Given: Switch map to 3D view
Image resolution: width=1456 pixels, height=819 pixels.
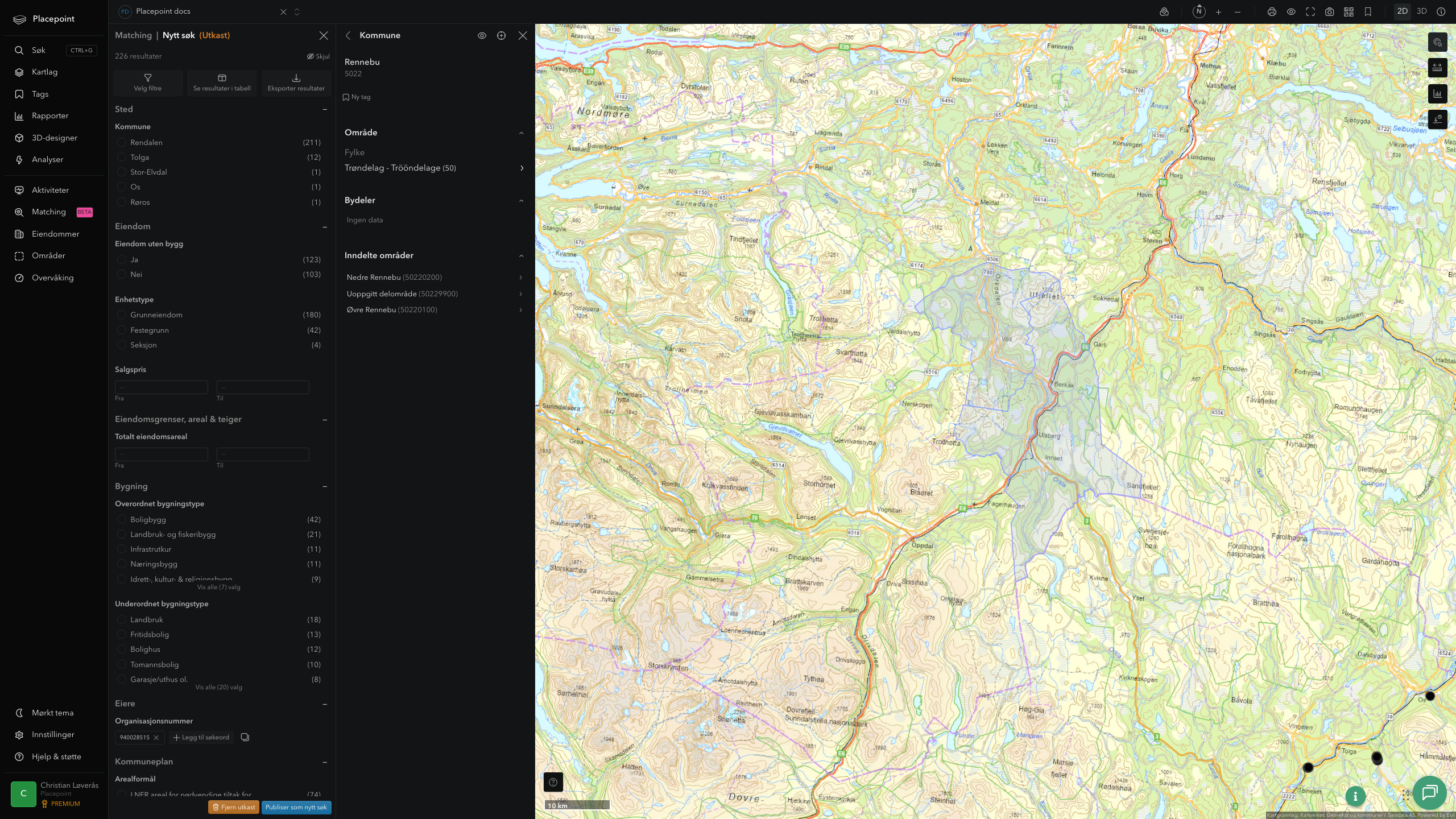Looking at the screenshot, I should click(1422, 11).
